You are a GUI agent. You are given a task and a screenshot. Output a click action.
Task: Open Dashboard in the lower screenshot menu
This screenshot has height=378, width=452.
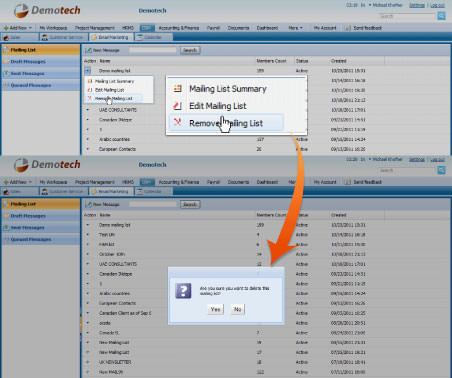pos(267,182)
